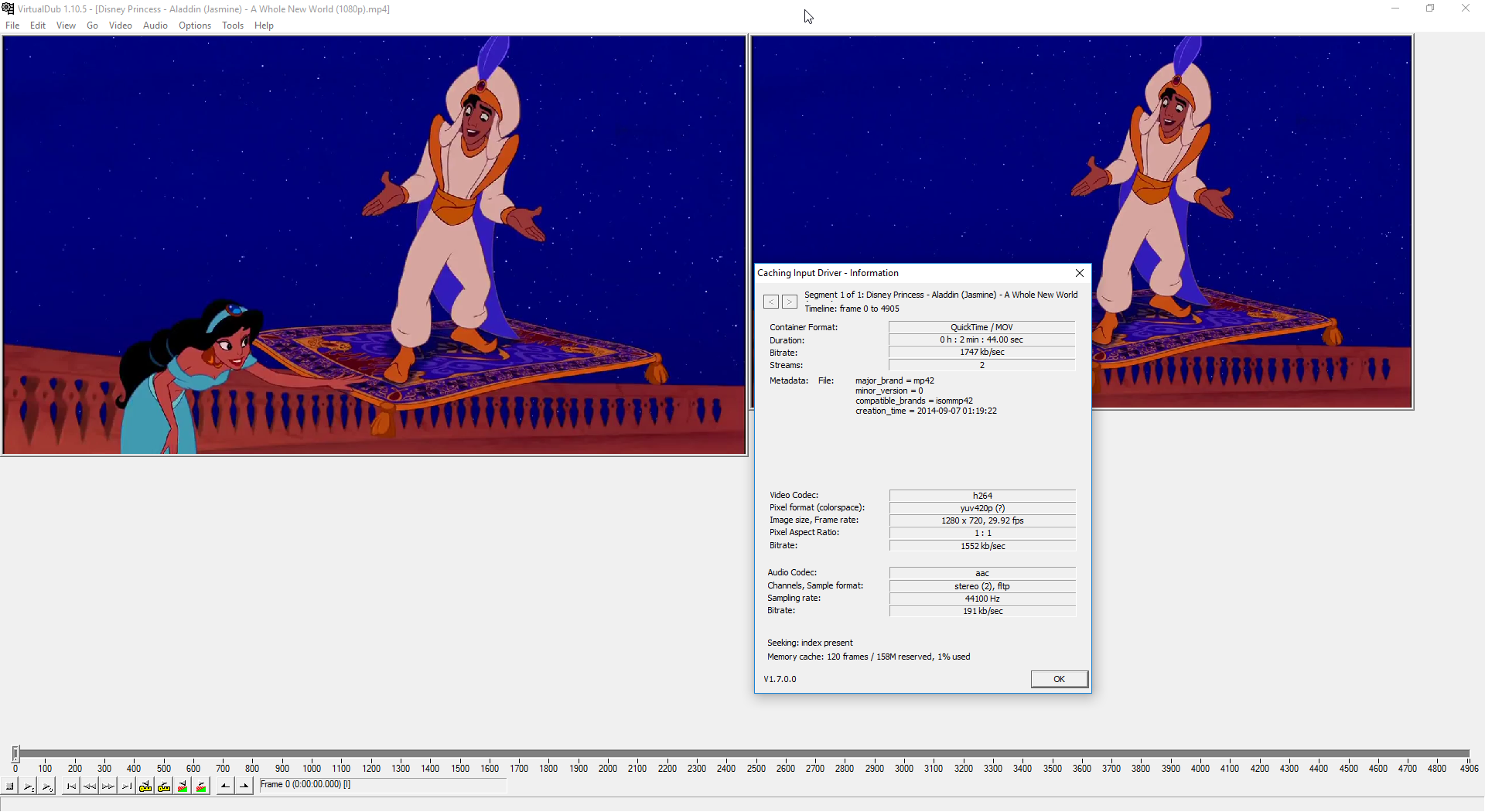The height and width of the screenshot is (812, 1485).
Task: Click OK in the Information dialog
Action: (x=1059, y=679)
